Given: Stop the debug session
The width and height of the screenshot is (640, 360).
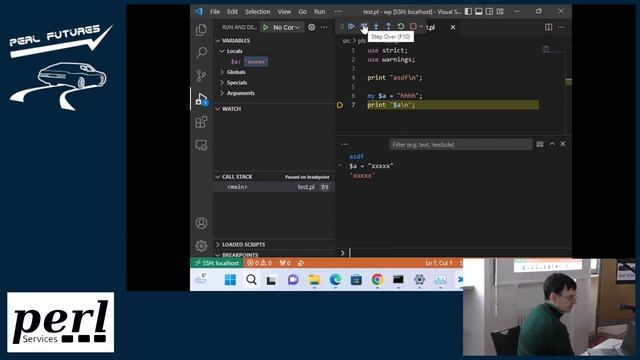Looking at the screenshot, I should coord(413,27).
